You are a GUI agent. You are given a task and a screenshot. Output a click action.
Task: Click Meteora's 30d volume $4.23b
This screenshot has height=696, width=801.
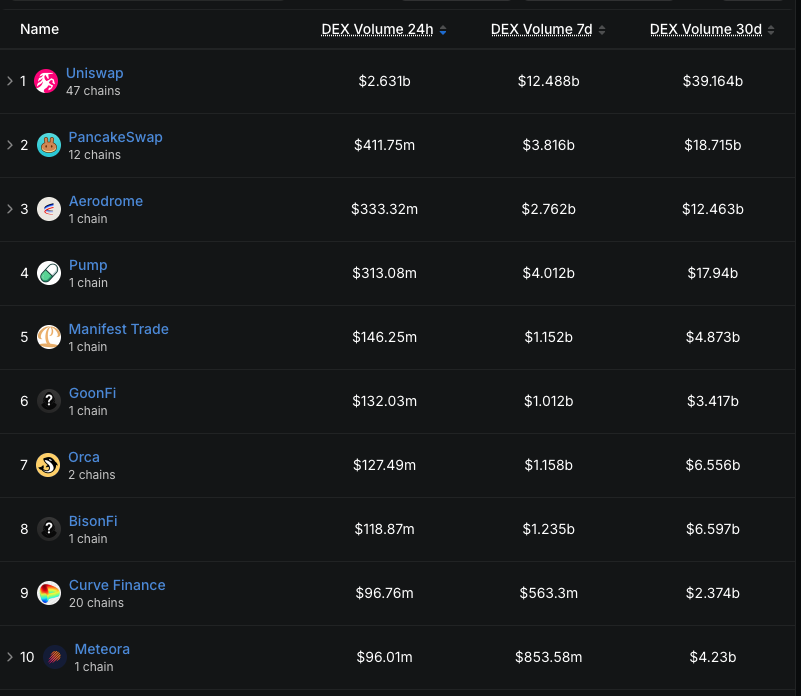pos(713,657)
